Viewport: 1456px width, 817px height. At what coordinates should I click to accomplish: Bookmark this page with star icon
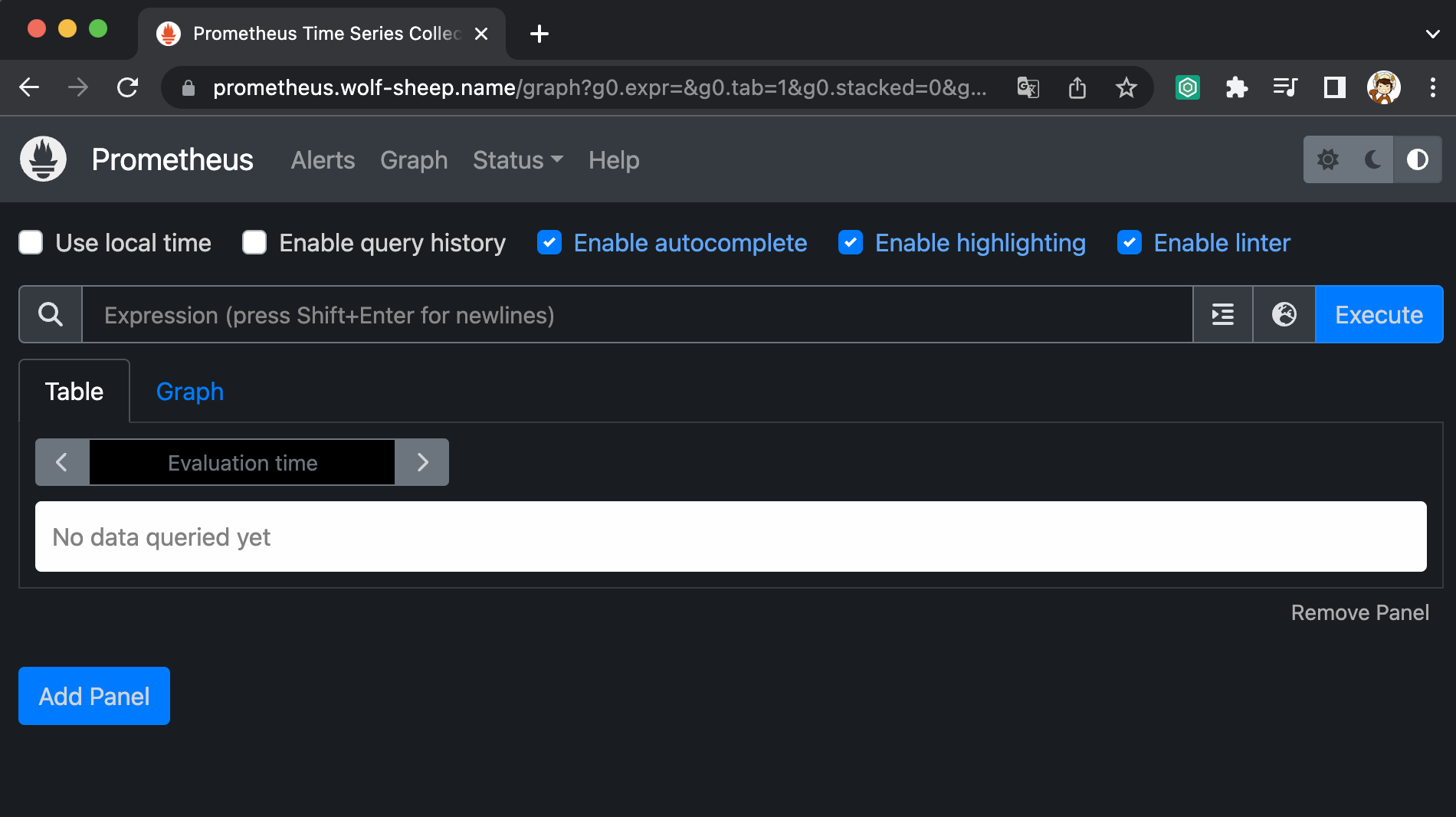[1126, 87]
